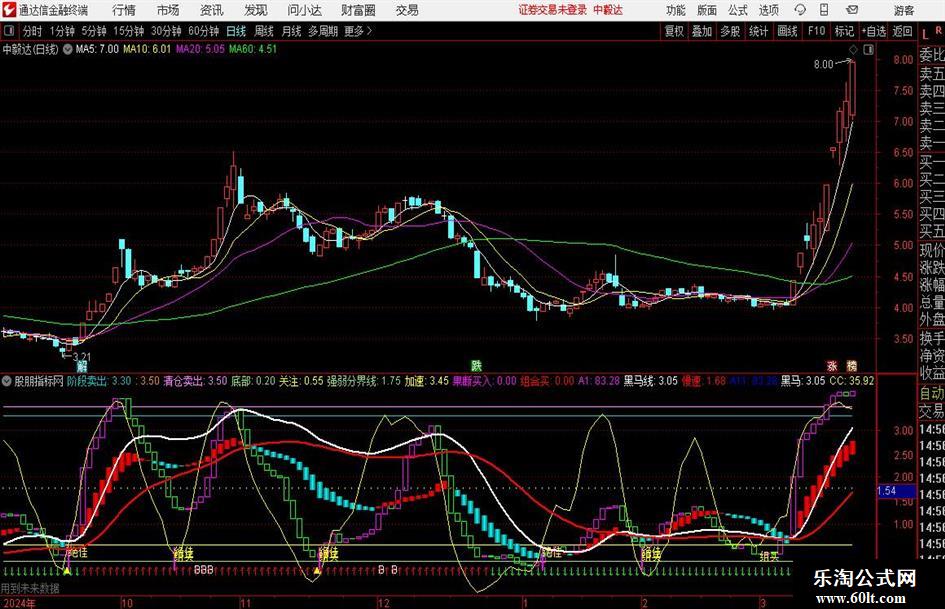Open the 功能 menu
945x609 pixels.
point(676,10)
